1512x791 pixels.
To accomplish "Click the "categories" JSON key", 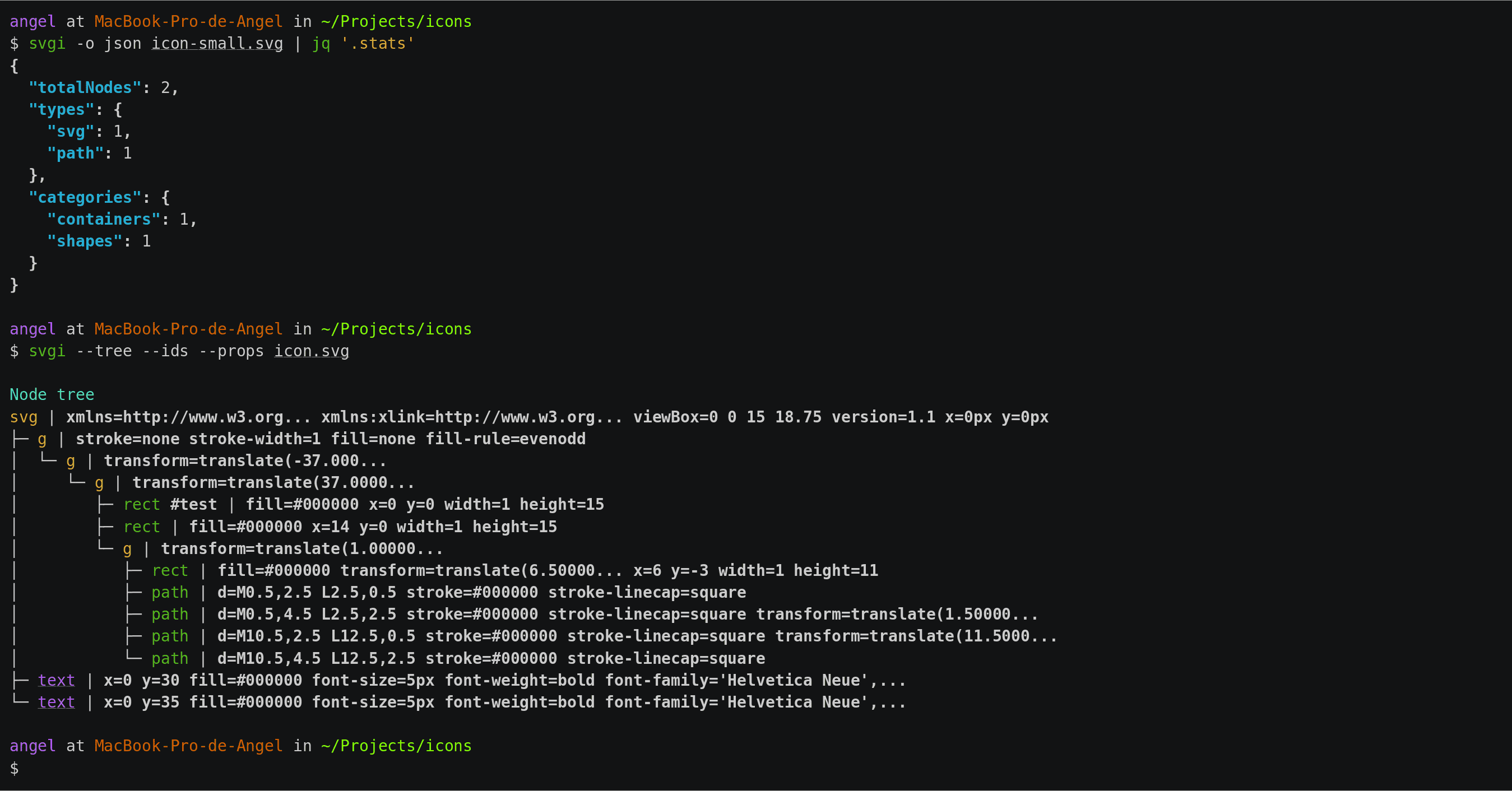I will tap(85, 197).
